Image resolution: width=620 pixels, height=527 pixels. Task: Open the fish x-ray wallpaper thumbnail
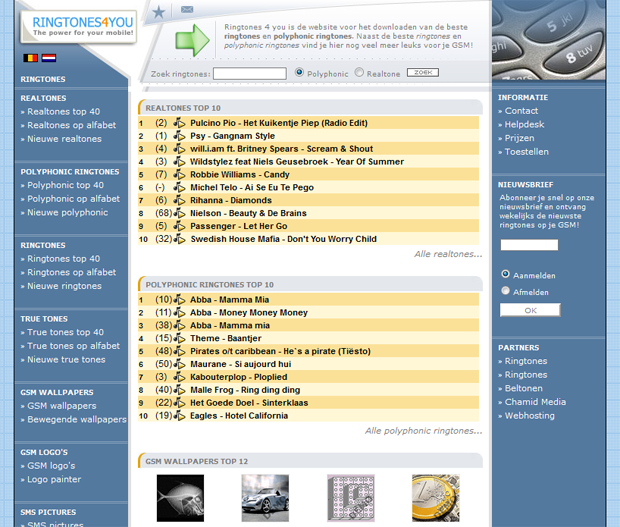pyautogui.click(x=180, y=498)
